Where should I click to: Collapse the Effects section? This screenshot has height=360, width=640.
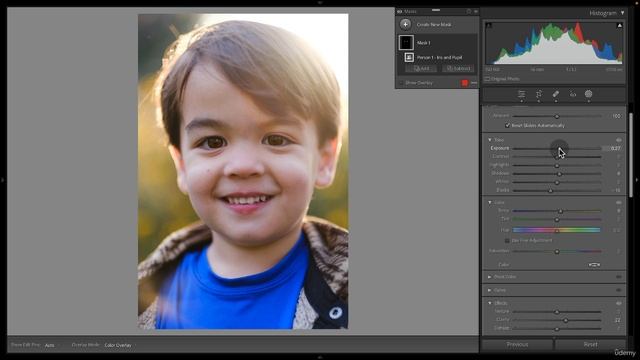click(490, 303)
